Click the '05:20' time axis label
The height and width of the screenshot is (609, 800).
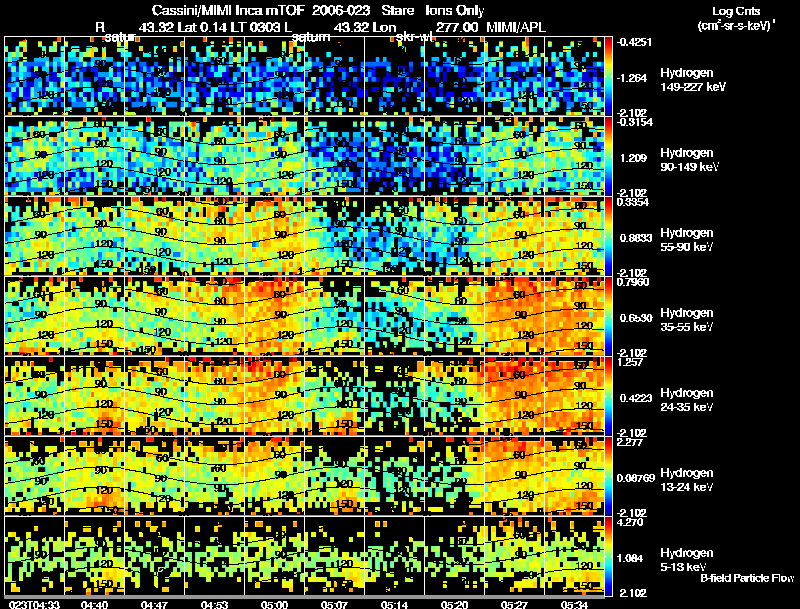point(454,605)
